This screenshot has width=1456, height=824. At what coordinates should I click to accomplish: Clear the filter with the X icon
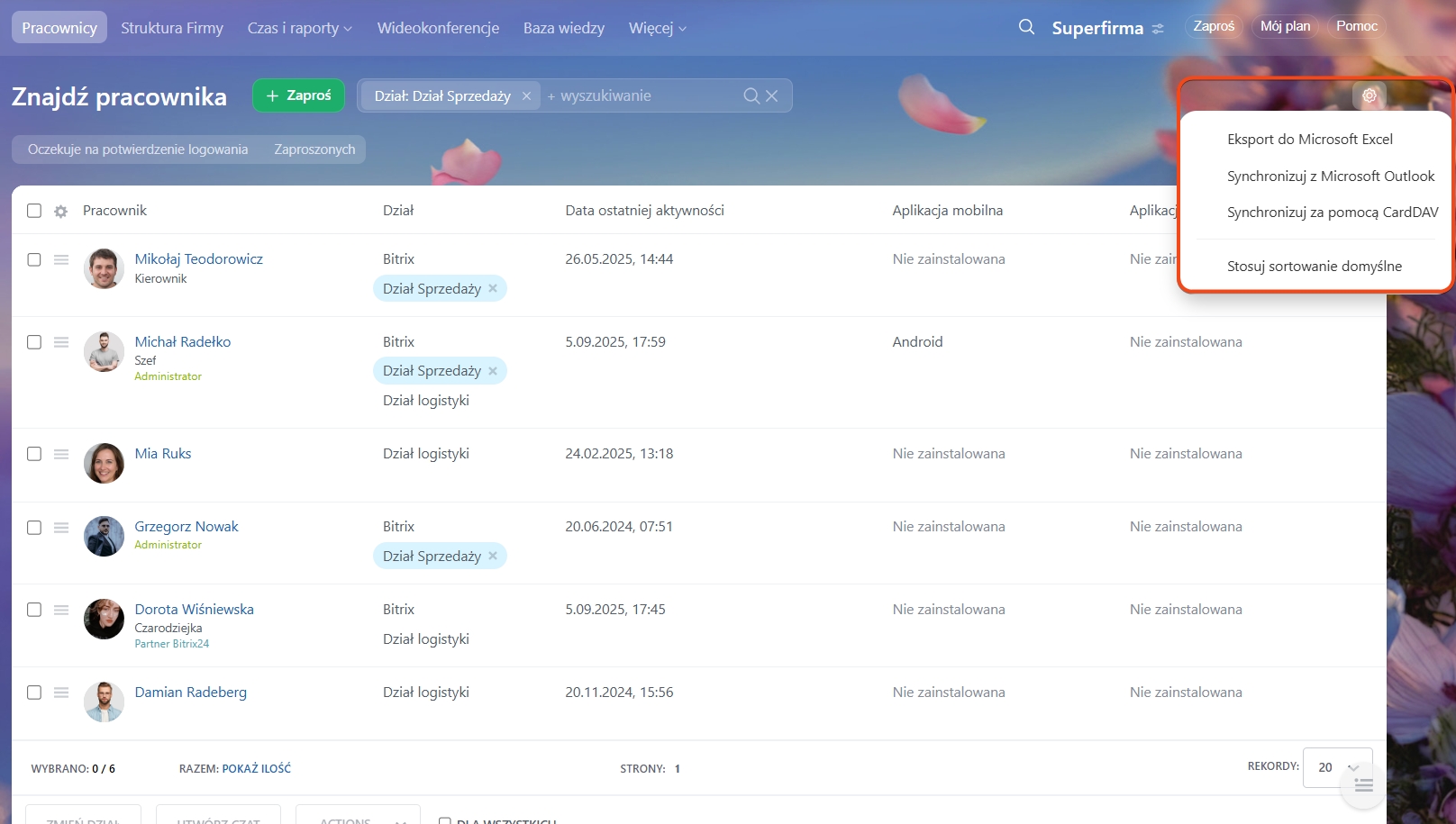pyautogui.click(x=772, y=95)
